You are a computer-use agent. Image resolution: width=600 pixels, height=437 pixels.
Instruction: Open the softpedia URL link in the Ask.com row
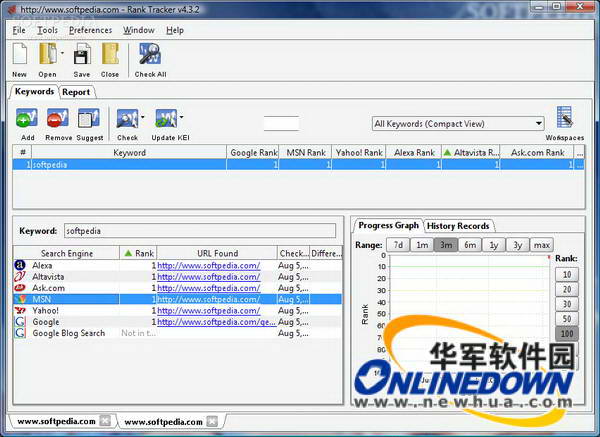point(209,288)
